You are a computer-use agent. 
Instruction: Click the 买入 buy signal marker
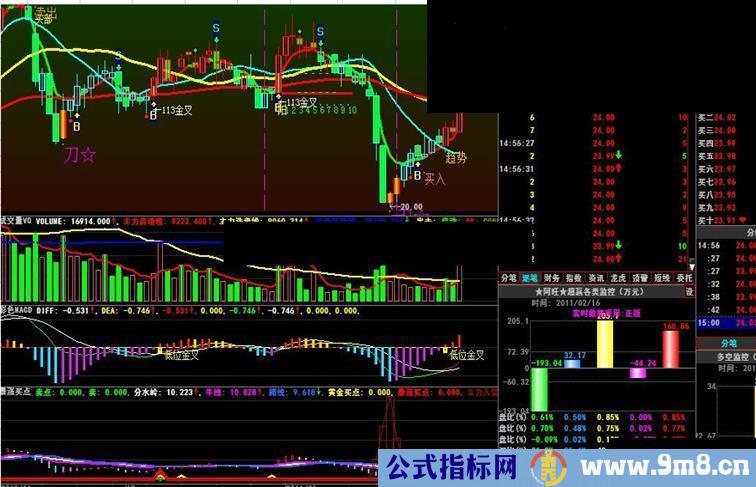tap(434, 180)
